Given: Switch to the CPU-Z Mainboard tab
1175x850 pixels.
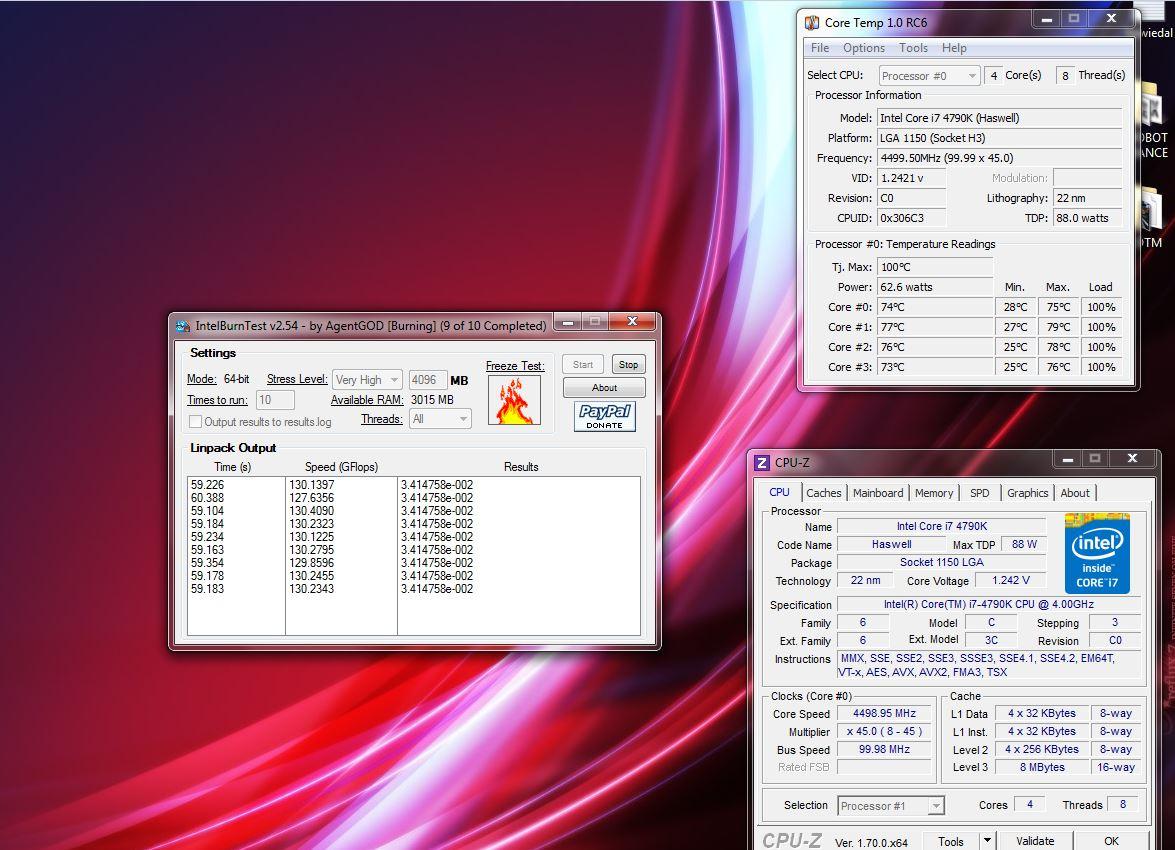Looking at the screenshot, I should coord(878,493).
